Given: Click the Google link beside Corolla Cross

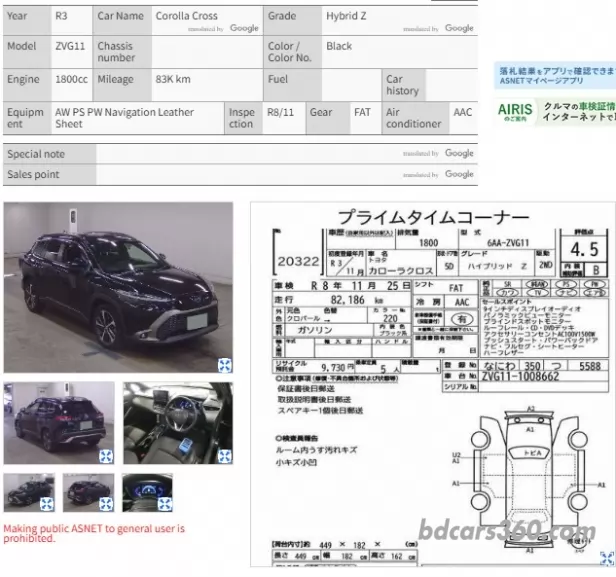Looking at the screenshot, I should point(244,28).
